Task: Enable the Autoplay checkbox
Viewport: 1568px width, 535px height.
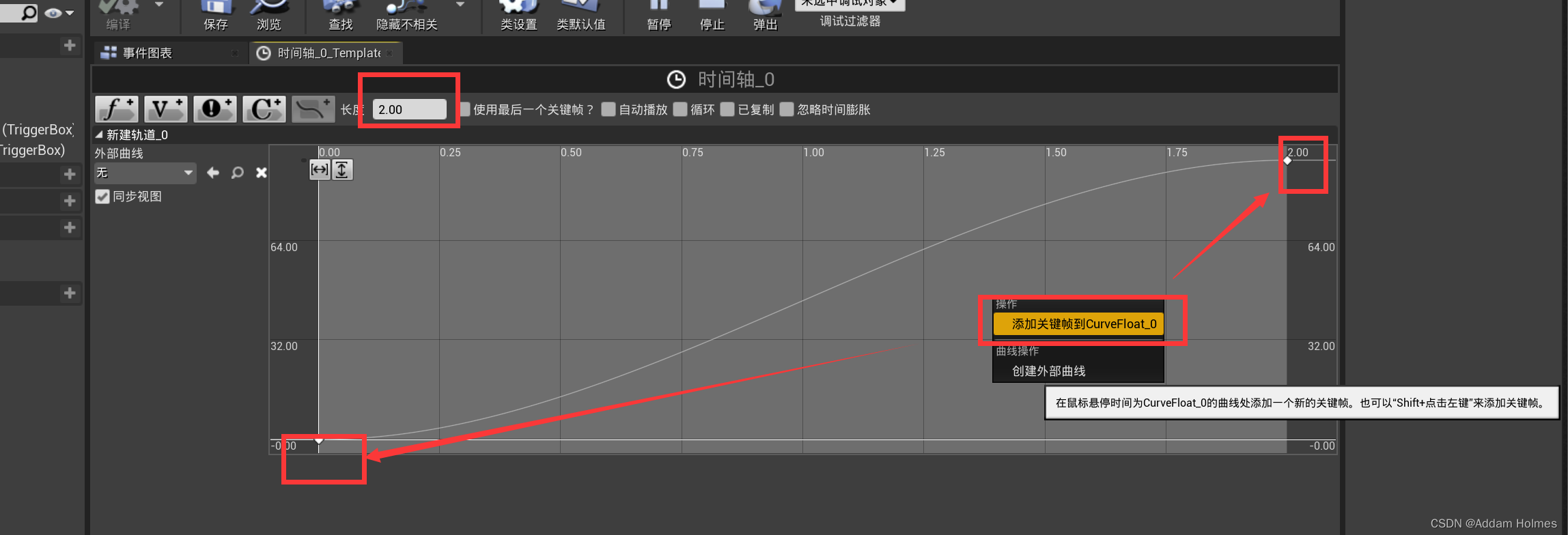Action: (608, 109)
